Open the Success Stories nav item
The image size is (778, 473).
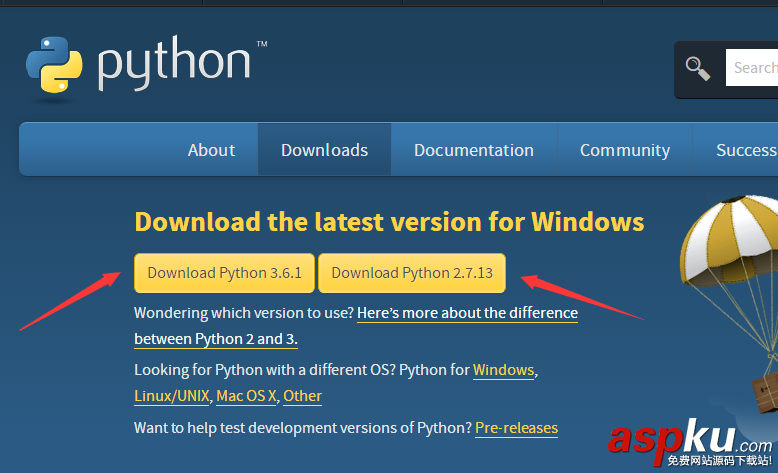pyautogui.click(x=746, y=150)
